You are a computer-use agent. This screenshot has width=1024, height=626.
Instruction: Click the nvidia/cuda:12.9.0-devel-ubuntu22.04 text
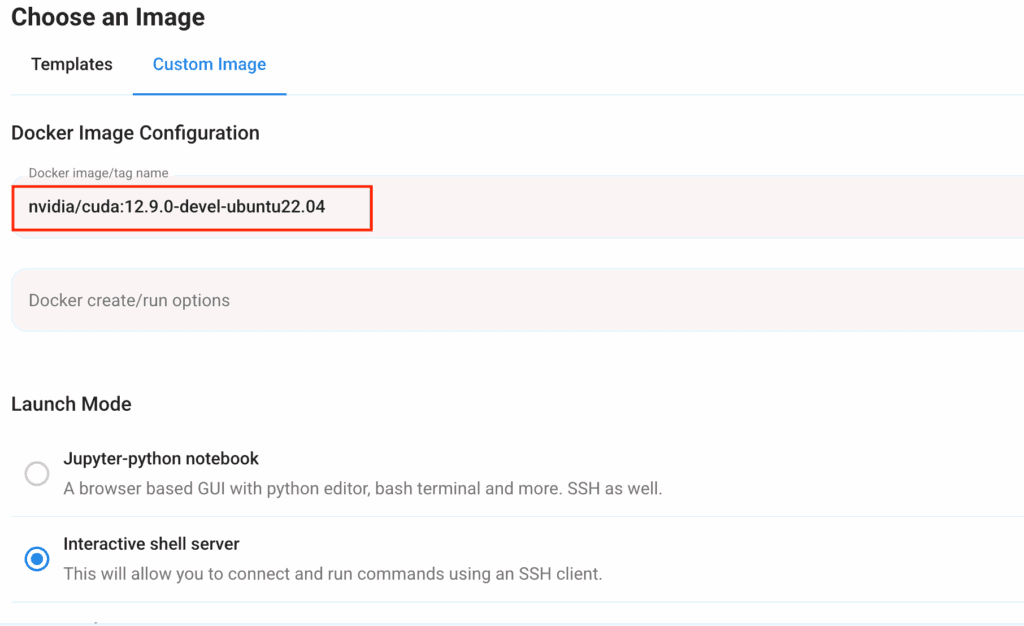click(x=177, y=208)
